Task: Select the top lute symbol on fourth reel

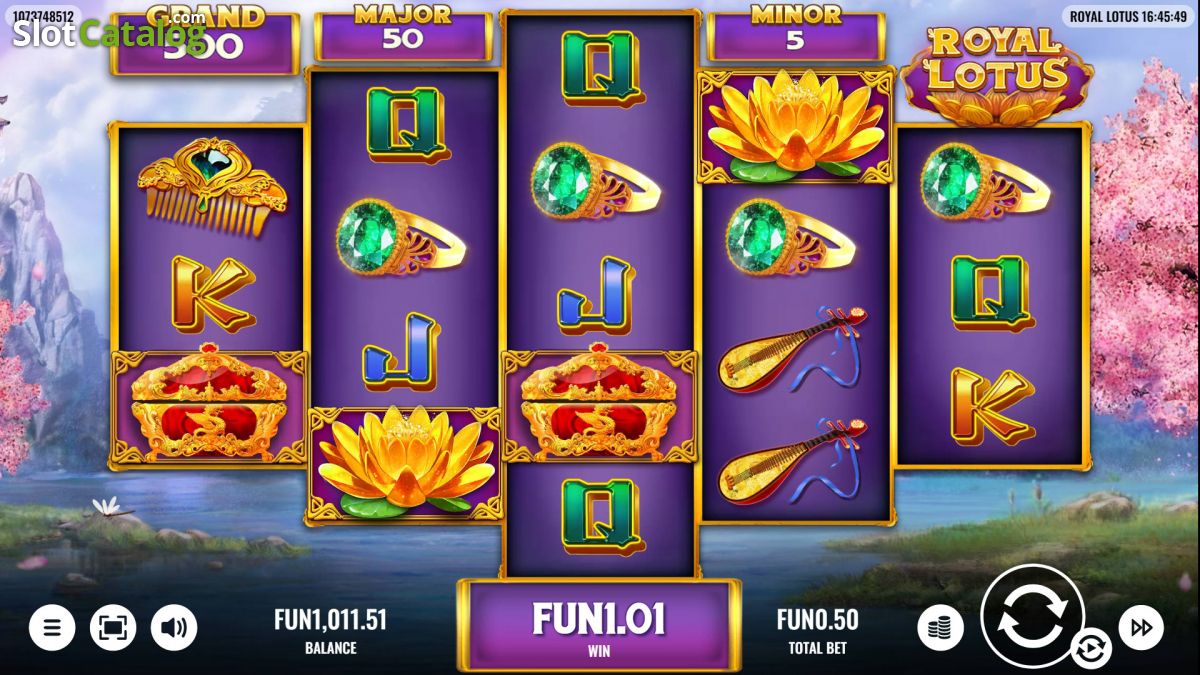Action: click(793, 349)
